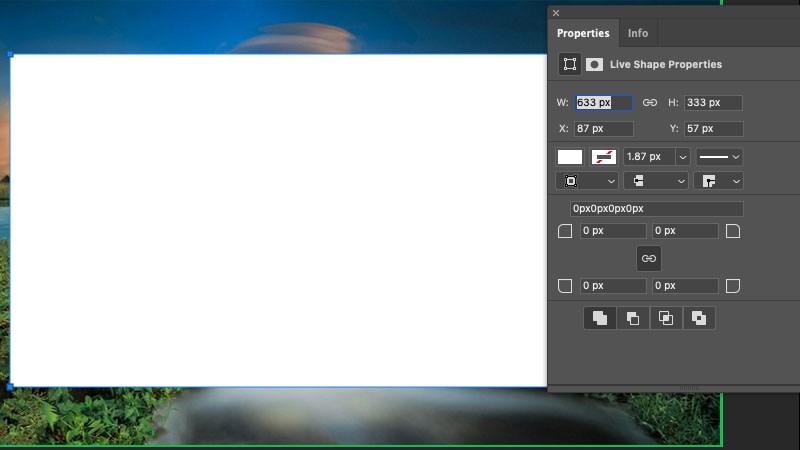
Task: Toggle the width and height link
Action: [x=650, y=103]
